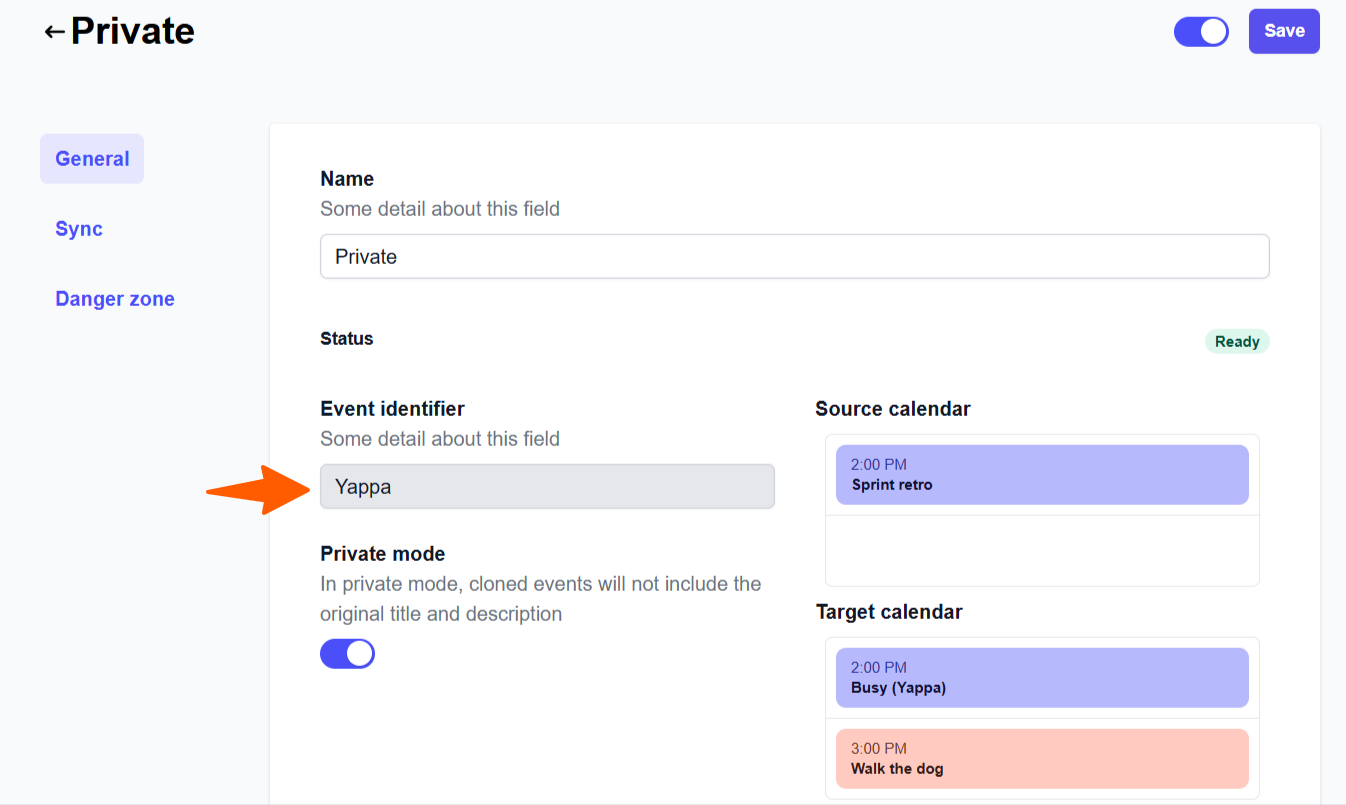
Task: Open the General settings tab
Action: 92,159
